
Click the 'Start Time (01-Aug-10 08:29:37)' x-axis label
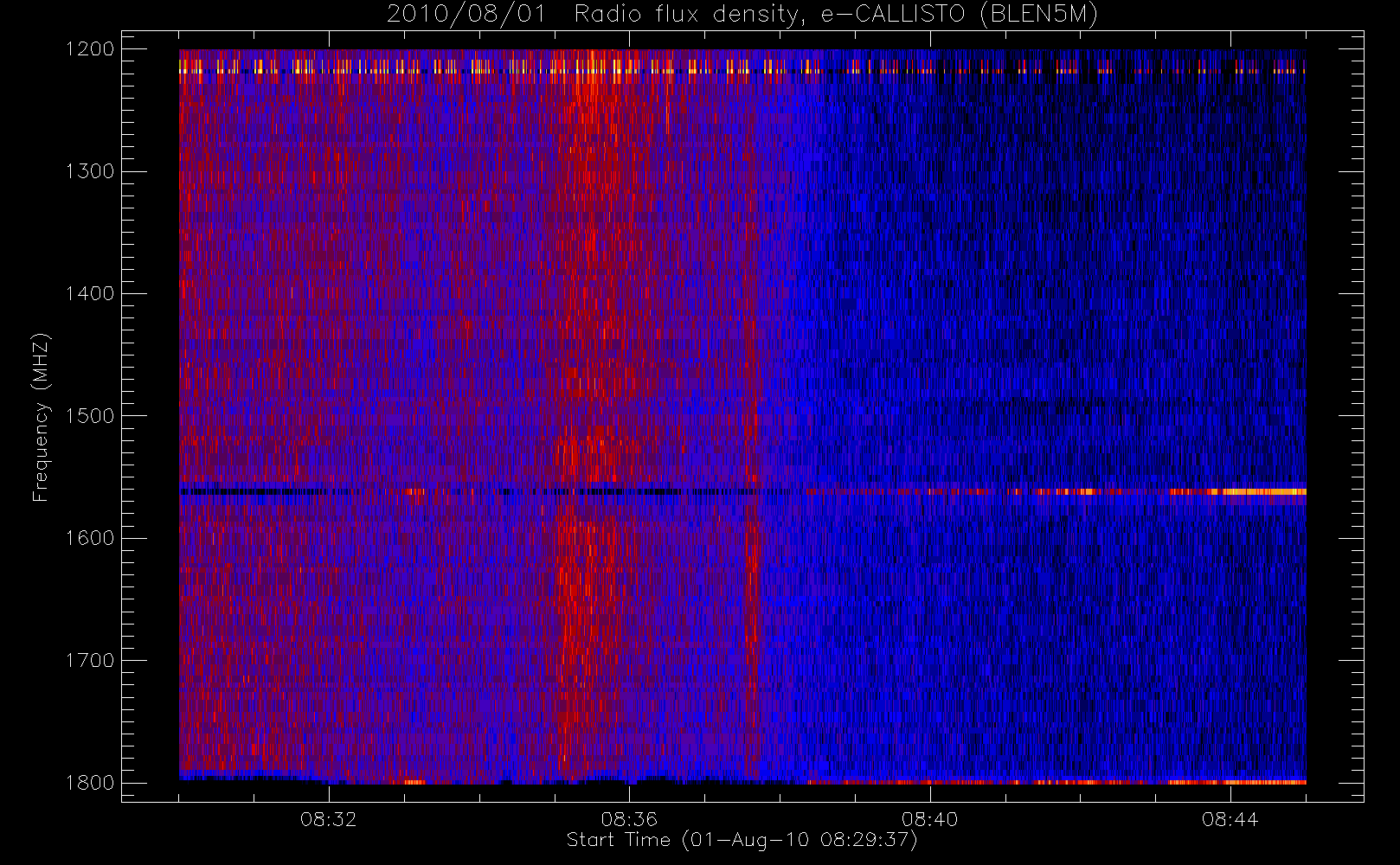(742, 840)
